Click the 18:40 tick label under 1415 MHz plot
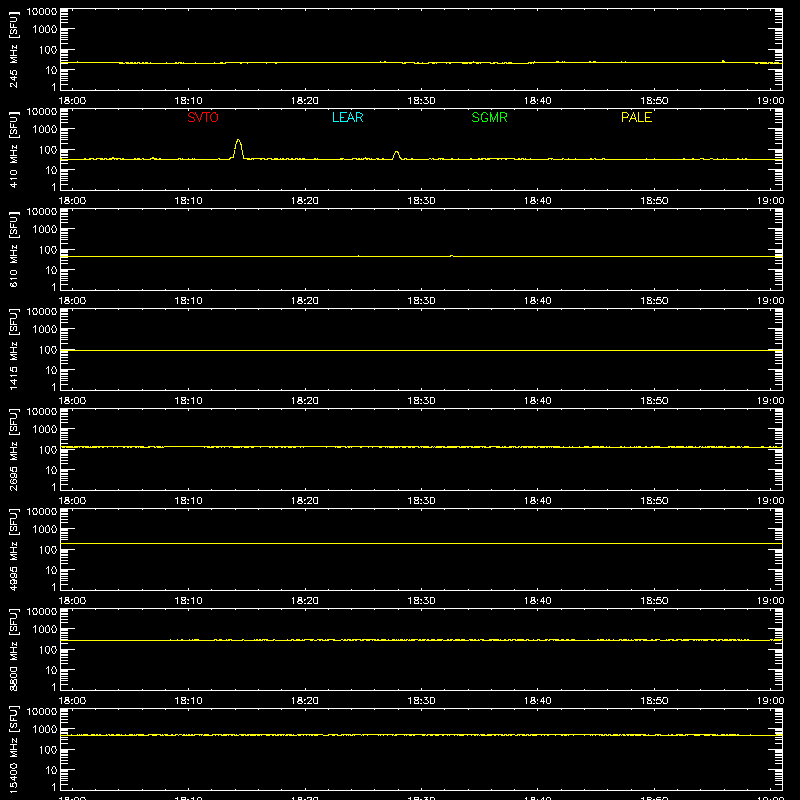 coord(538,401)
